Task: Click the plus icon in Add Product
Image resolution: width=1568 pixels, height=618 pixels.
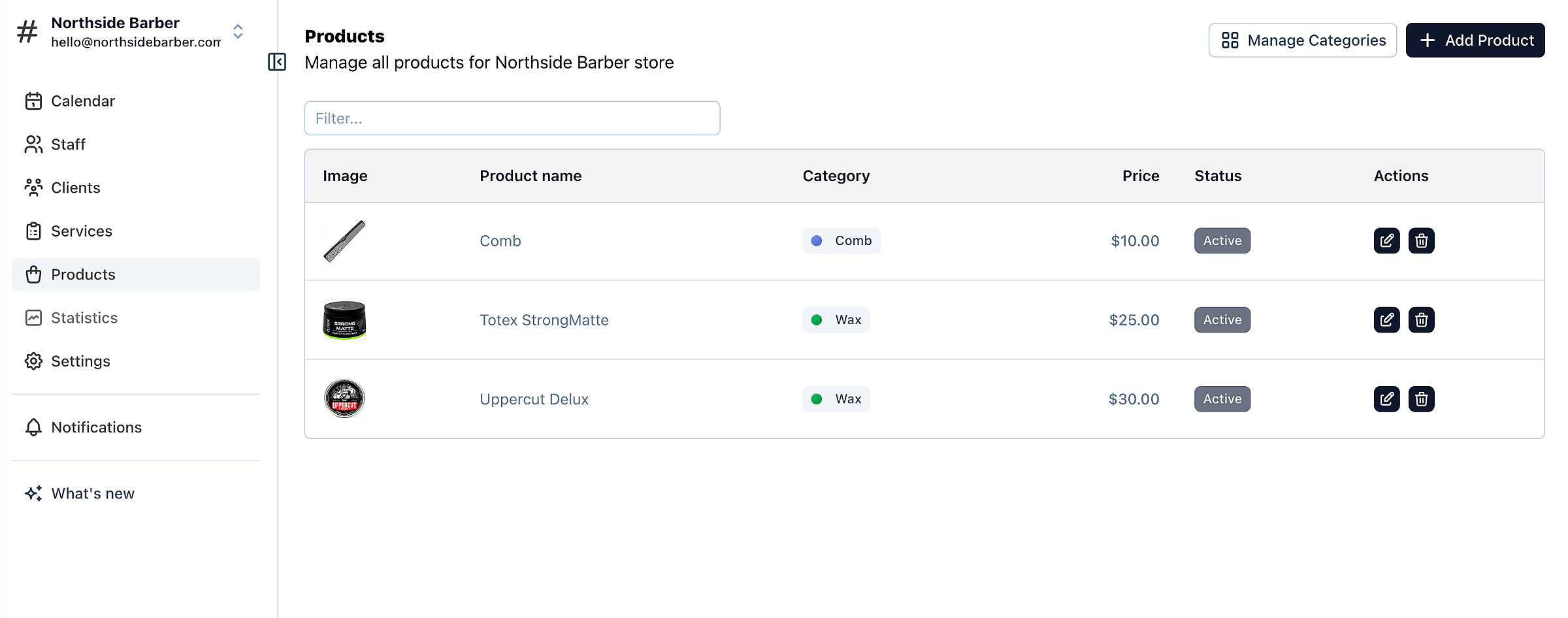Action: point(1428,41)
